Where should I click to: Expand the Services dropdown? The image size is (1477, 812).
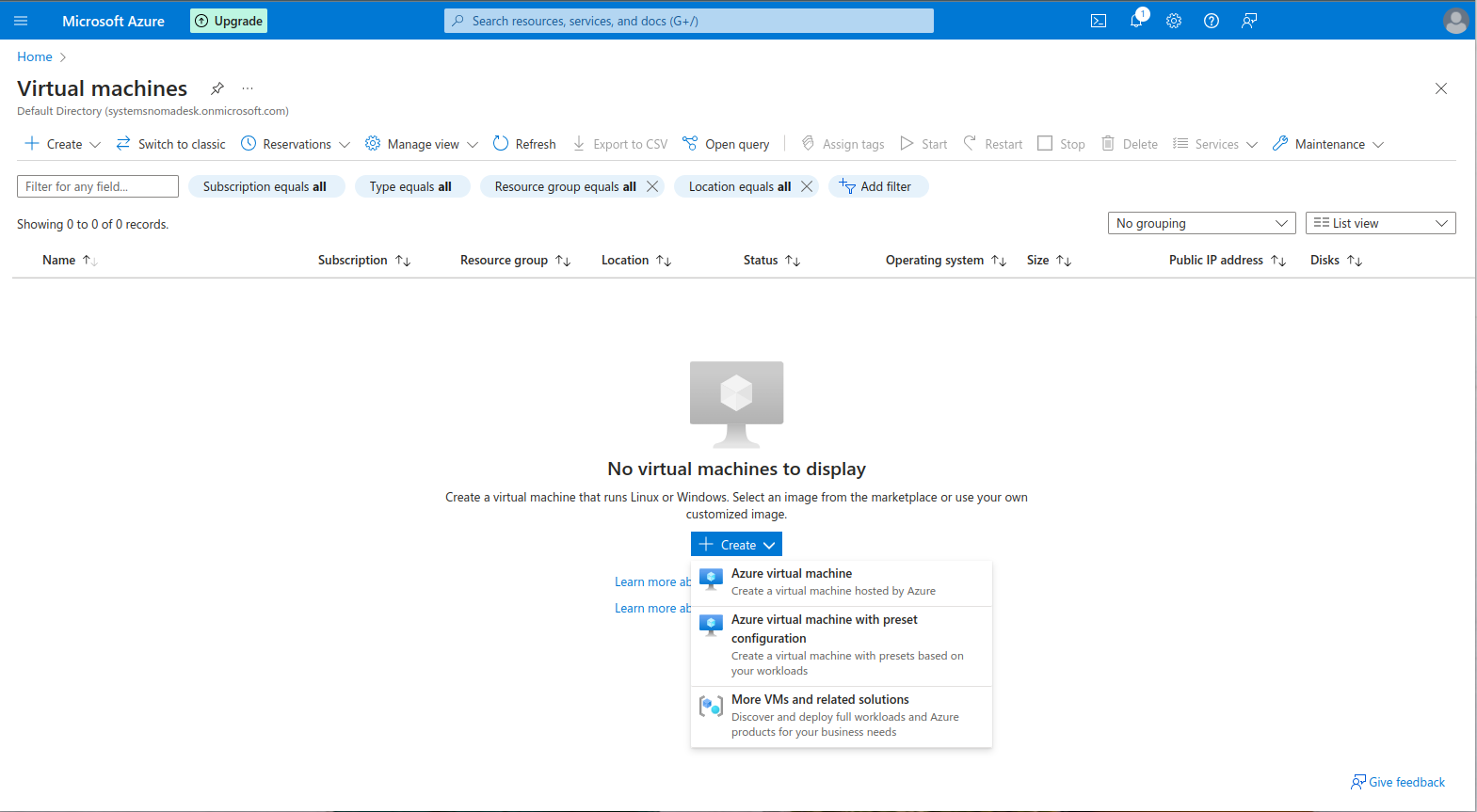(1215, 144)
